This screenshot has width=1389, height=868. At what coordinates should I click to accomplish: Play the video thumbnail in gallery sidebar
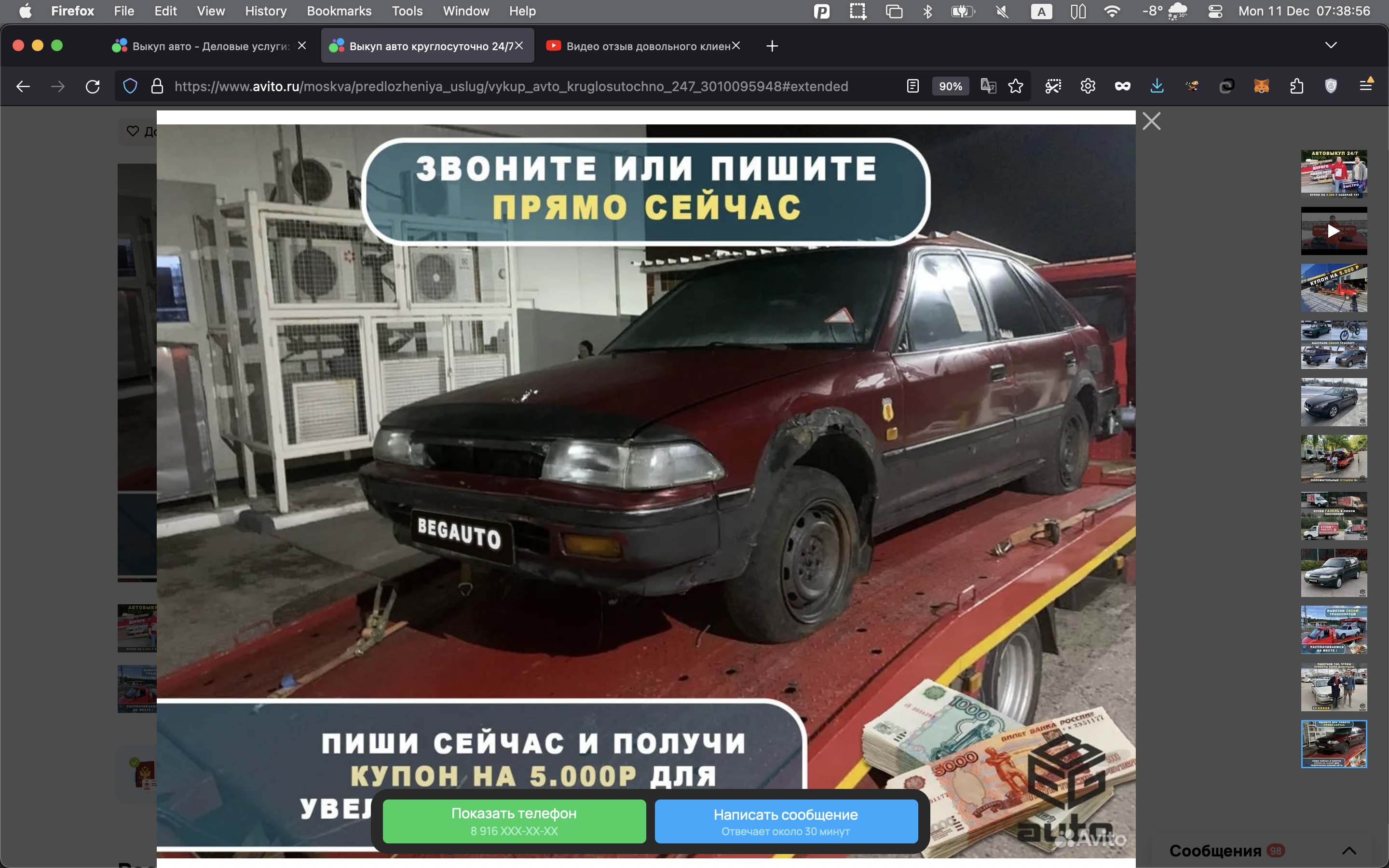pyautogui.click(x=1334, y=231)
